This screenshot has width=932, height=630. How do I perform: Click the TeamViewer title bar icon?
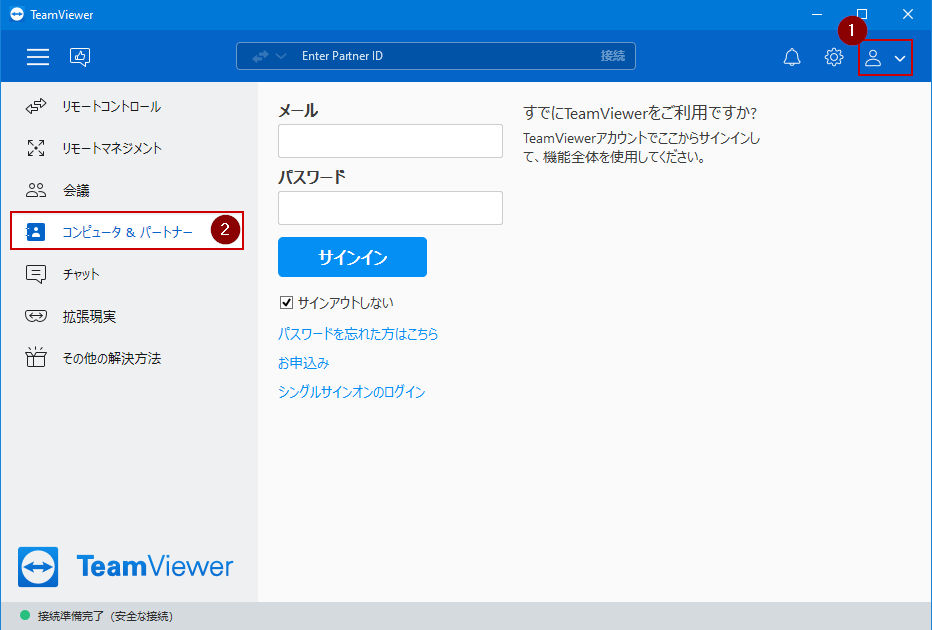(17, 14)
